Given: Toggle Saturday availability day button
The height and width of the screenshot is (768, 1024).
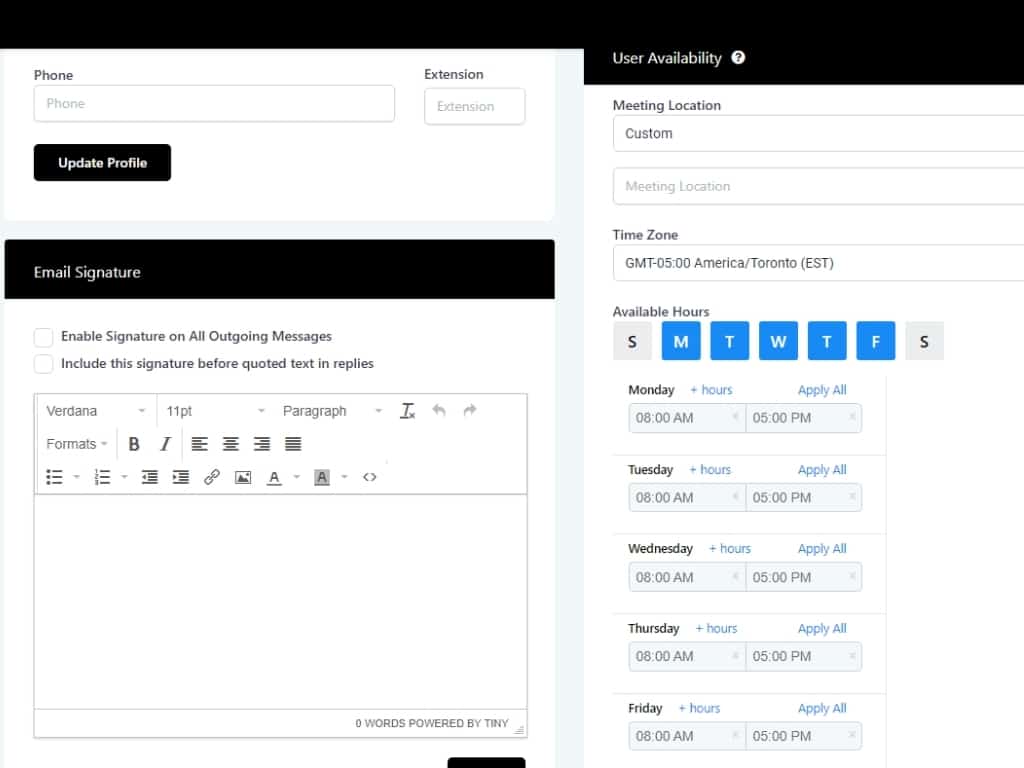Looking at the screenshot, I should click(924, 341).
